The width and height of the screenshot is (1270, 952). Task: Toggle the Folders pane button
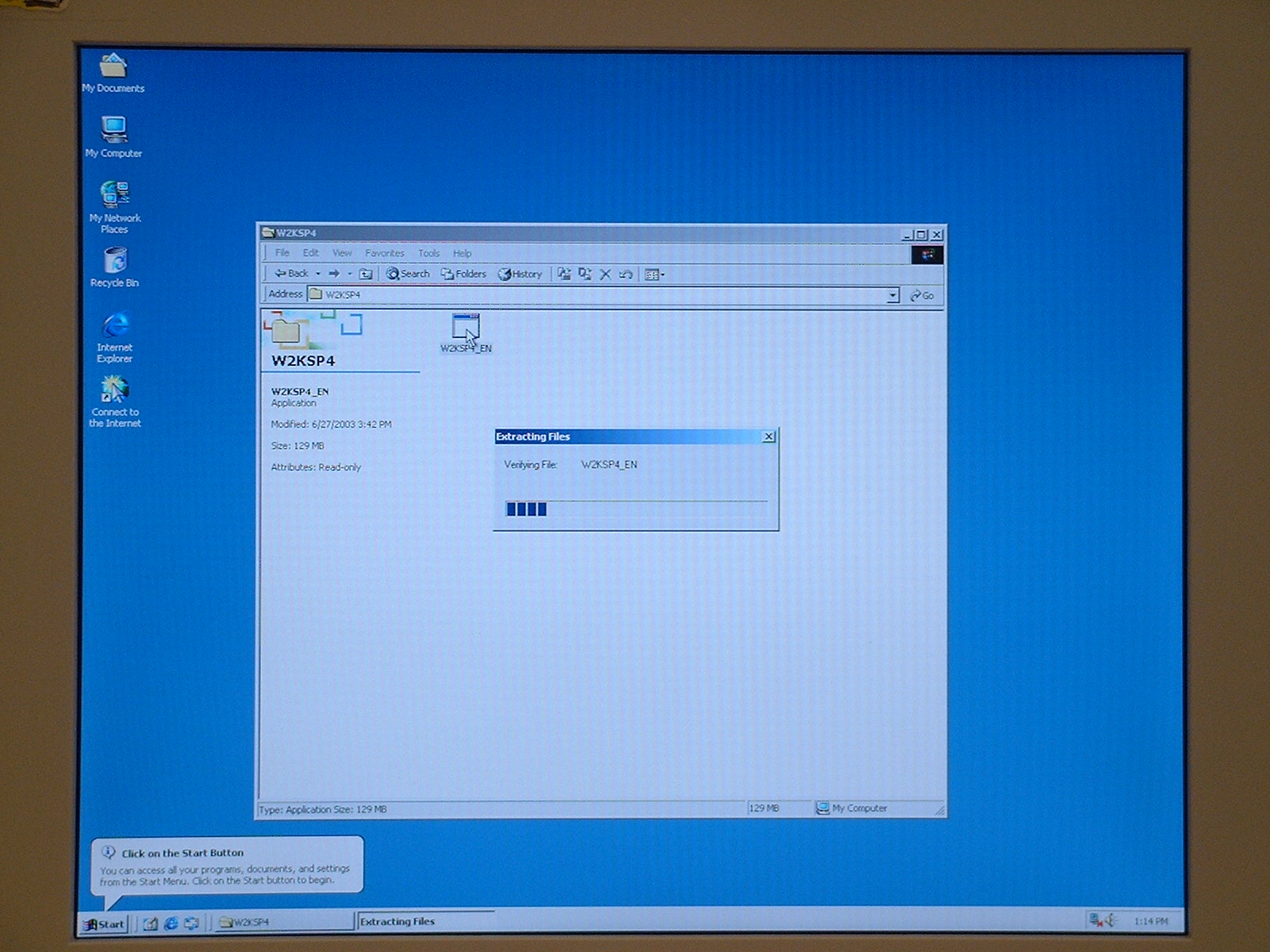click(x=464, y=274)
